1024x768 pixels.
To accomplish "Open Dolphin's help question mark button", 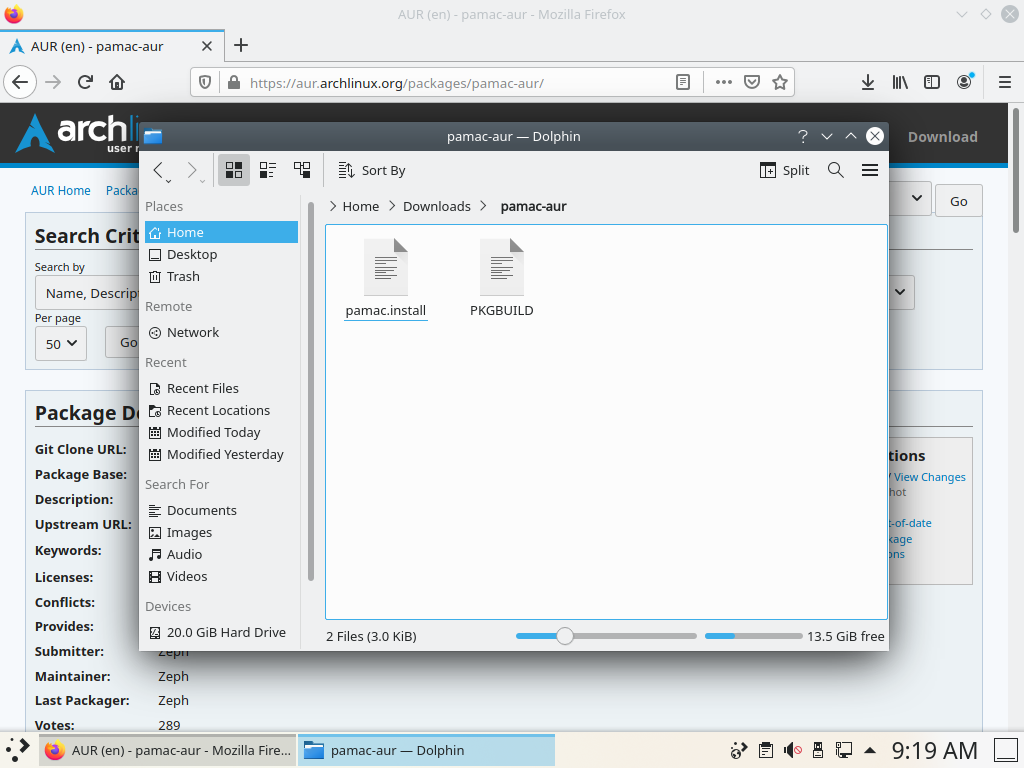I will (803, 136).
